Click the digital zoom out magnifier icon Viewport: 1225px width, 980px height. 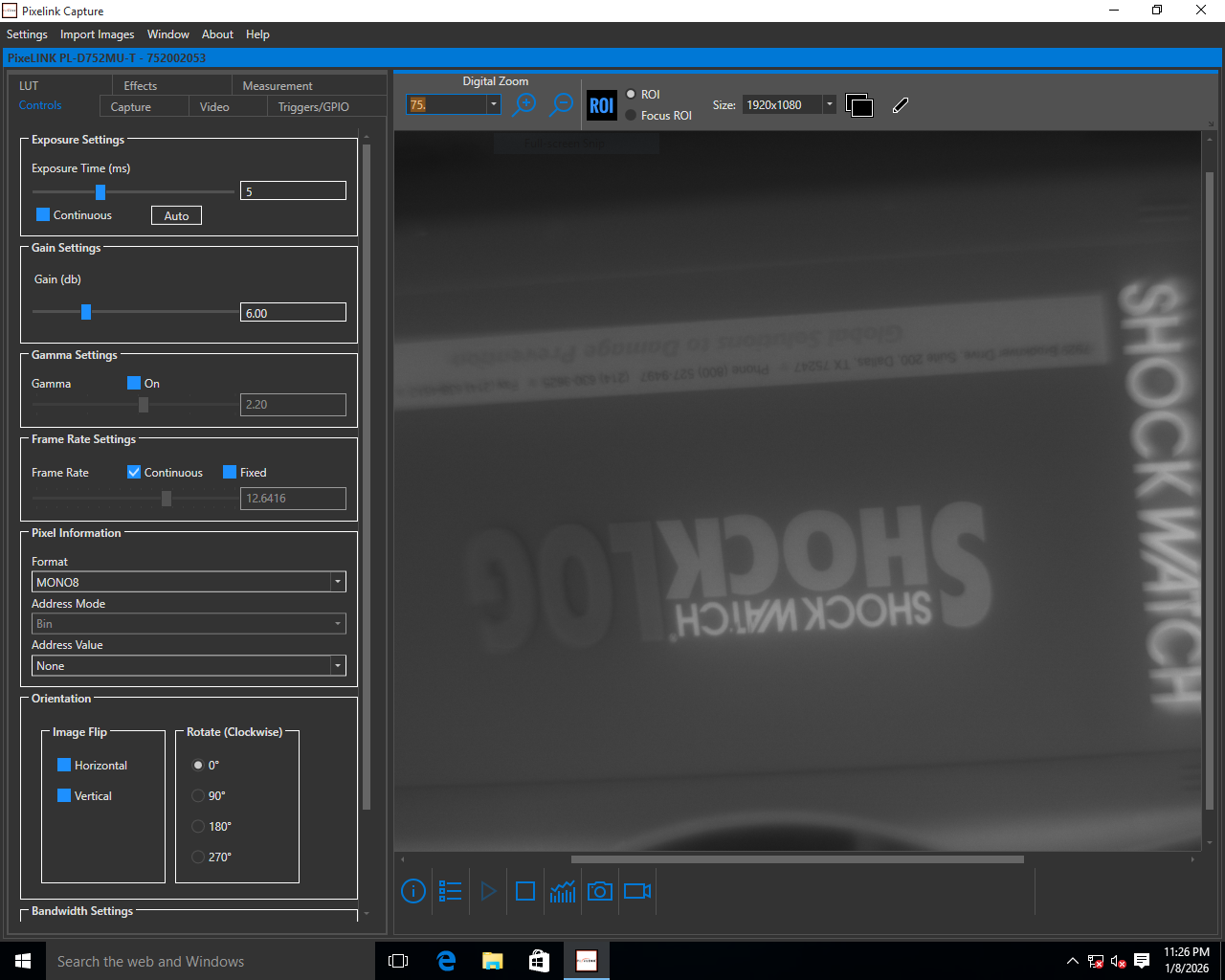pyautogui.click(x=562, y=104)
